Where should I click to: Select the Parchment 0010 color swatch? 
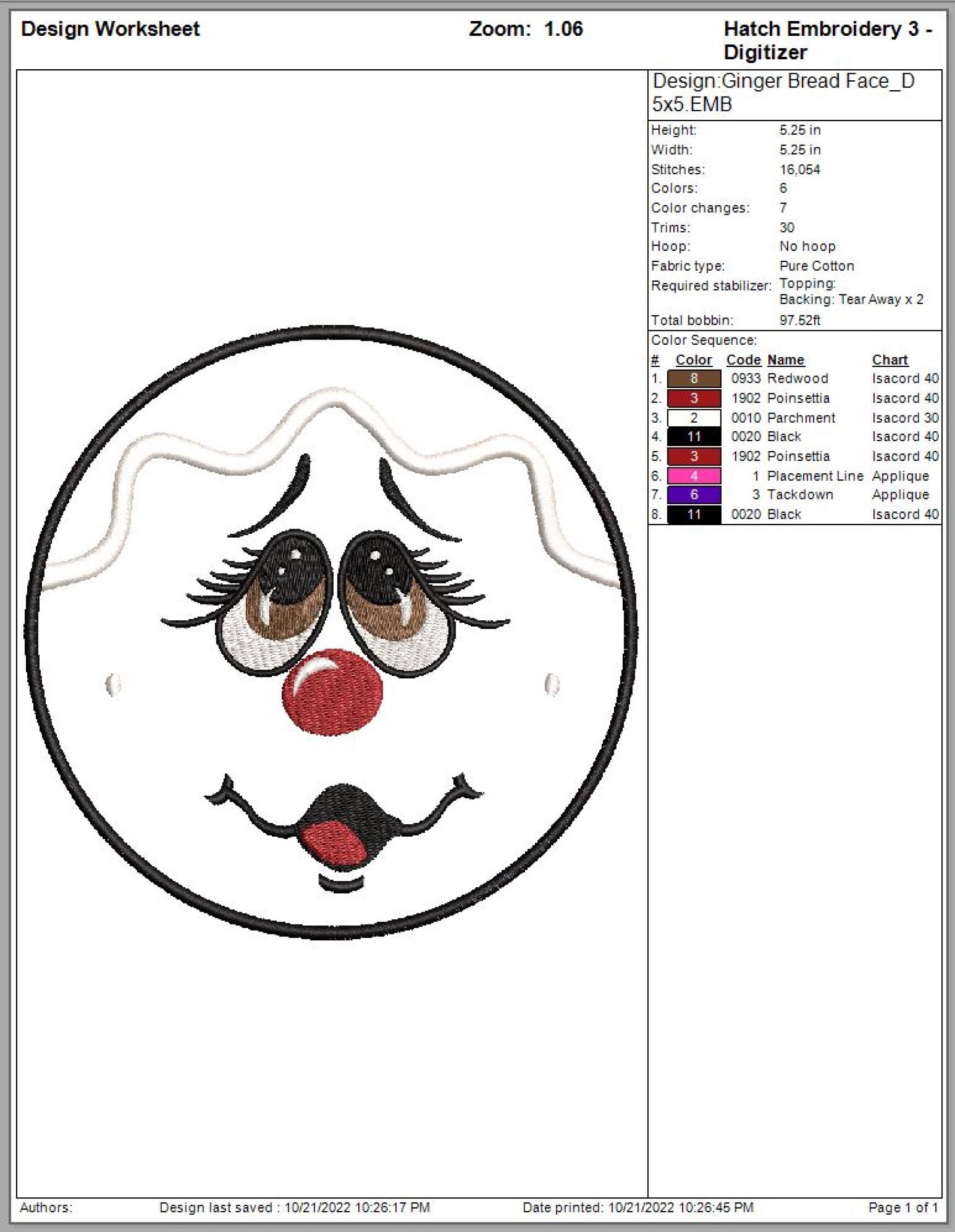tap(694, 417)
